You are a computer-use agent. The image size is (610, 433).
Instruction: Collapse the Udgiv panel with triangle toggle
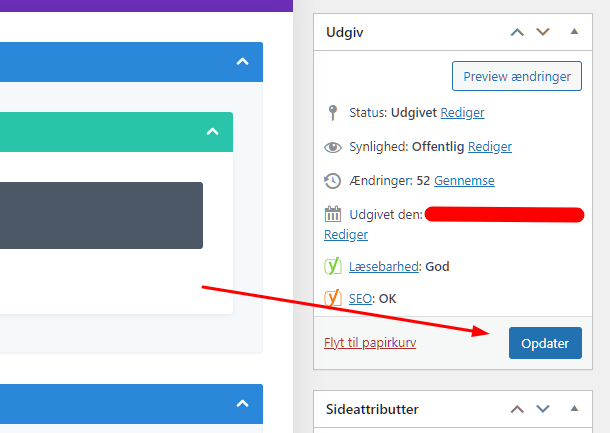[574, 32]
